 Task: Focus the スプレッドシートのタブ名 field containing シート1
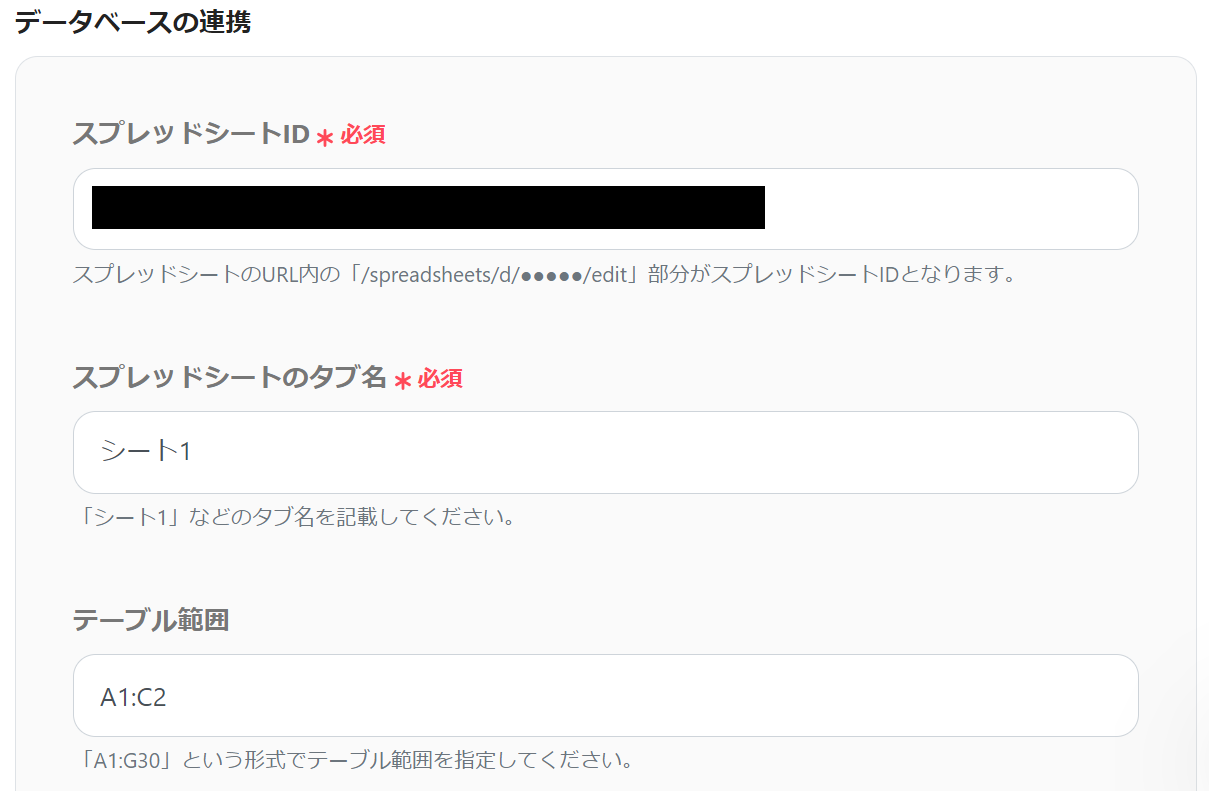point(605,452)
